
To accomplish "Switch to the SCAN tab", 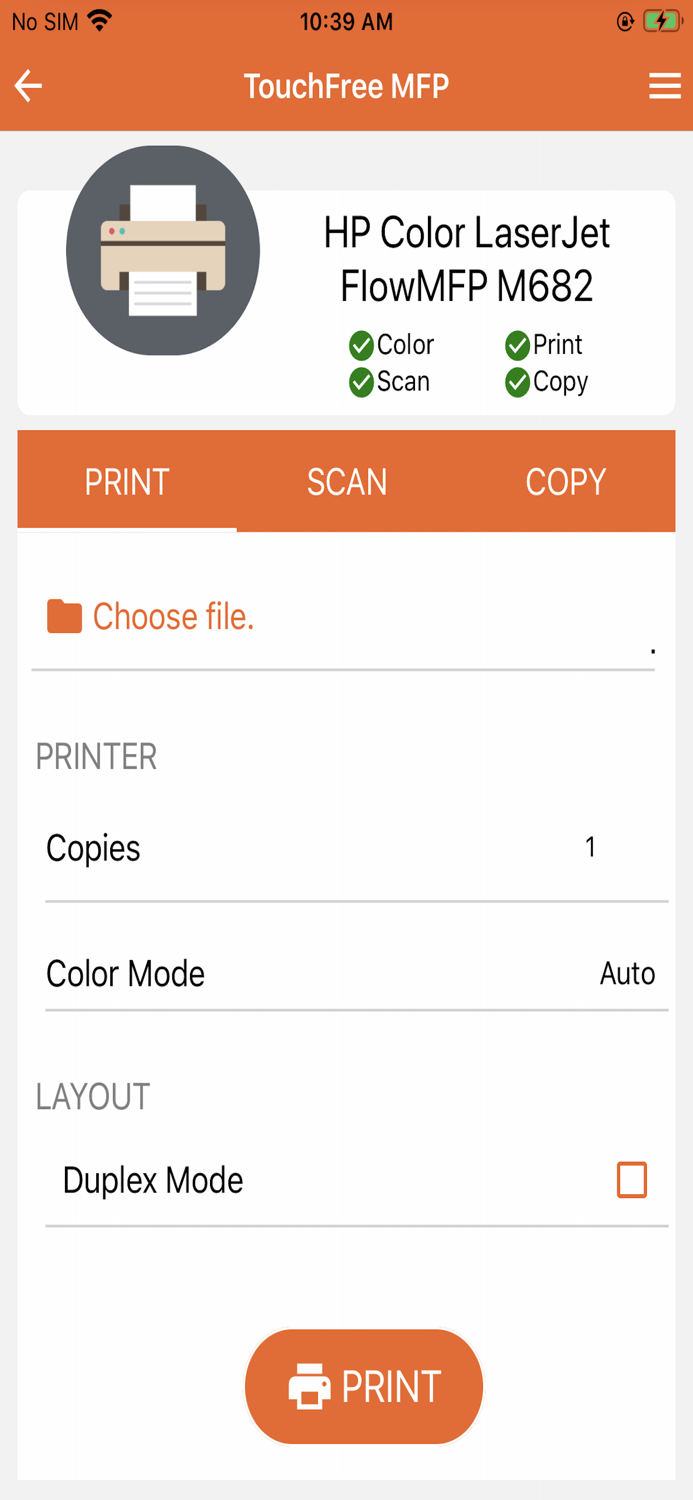I will (346, 481).
